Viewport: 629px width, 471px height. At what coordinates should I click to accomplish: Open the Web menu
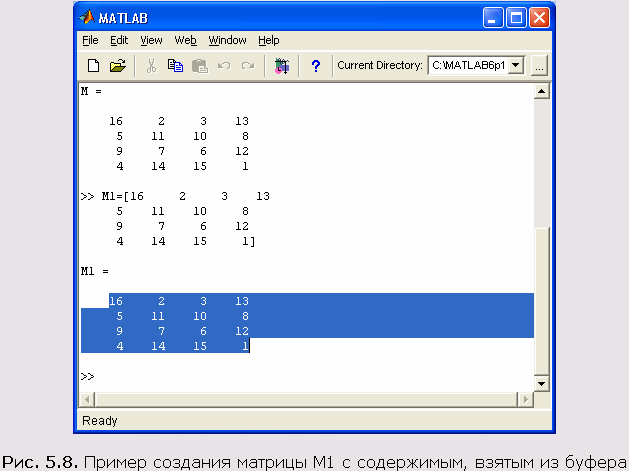pos(185,41)
